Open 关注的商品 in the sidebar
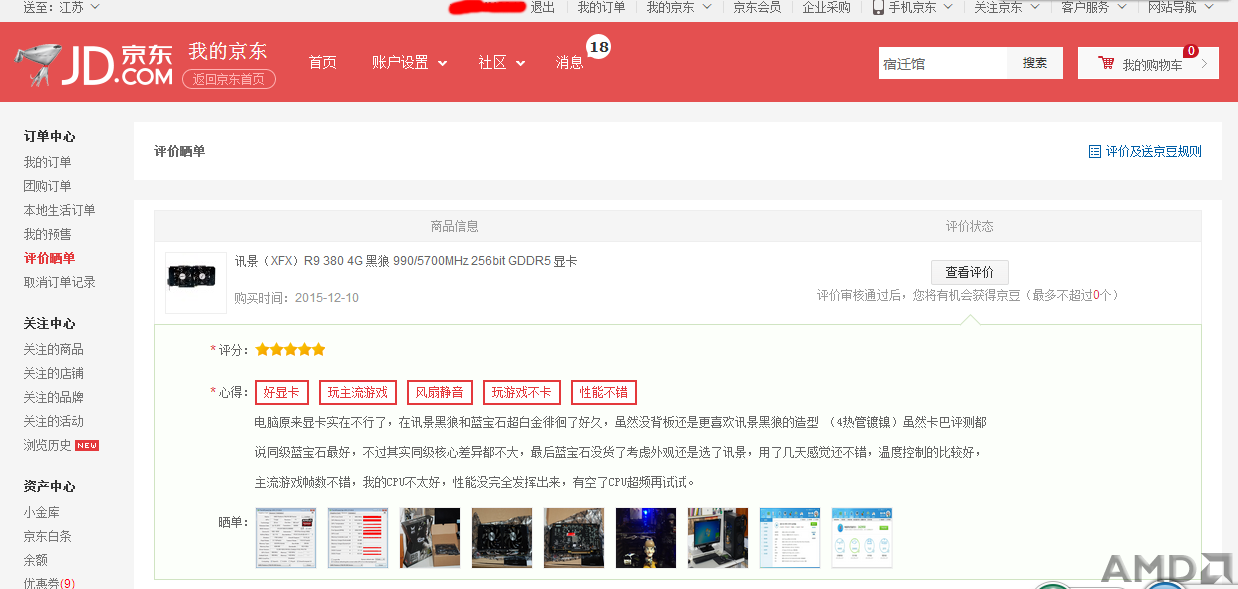Screen dimensions: 1238x589 coord(54,349)
